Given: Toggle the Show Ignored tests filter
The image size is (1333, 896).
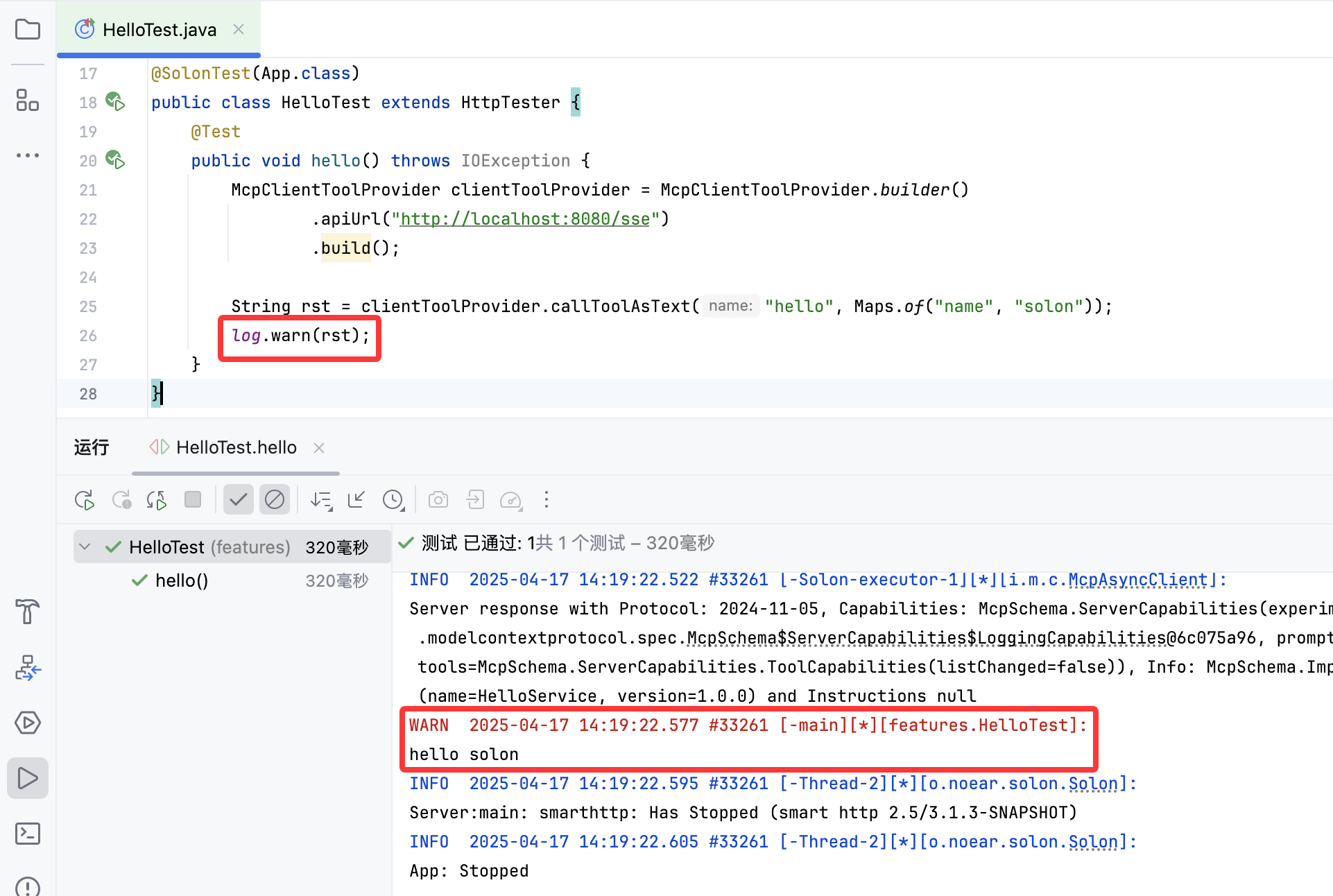Looking at the screenshot, I should (275, 499).
